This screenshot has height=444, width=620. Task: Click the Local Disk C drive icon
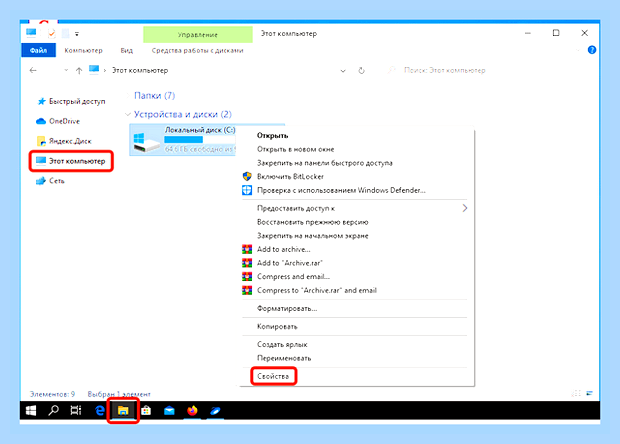(x=146, y=142)
